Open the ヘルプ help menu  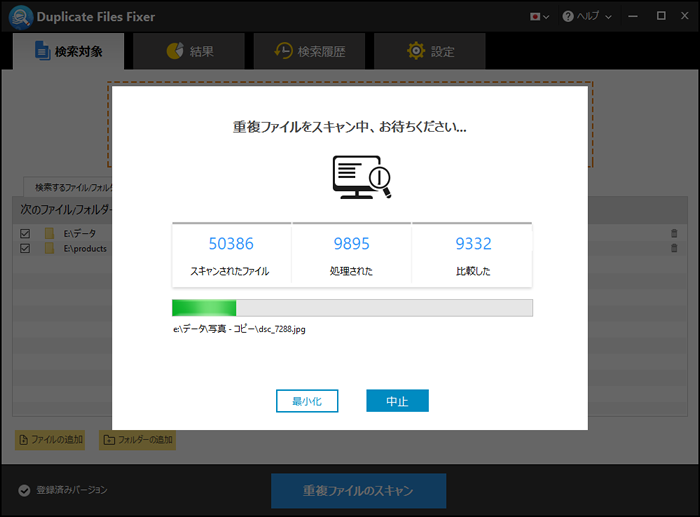pos(587,17)
